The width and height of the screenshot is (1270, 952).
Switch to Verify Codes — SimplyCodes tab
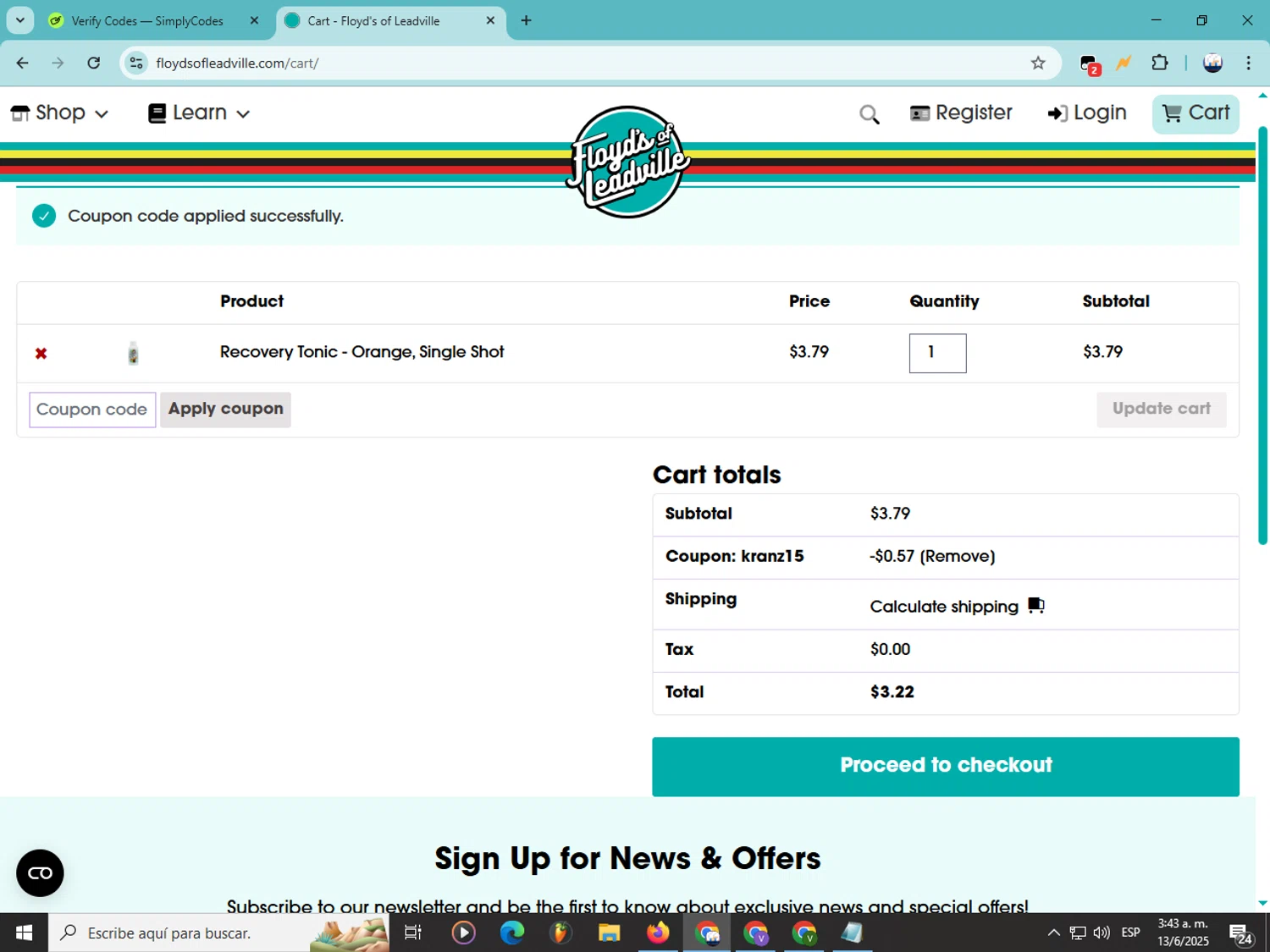click(147, 21)
